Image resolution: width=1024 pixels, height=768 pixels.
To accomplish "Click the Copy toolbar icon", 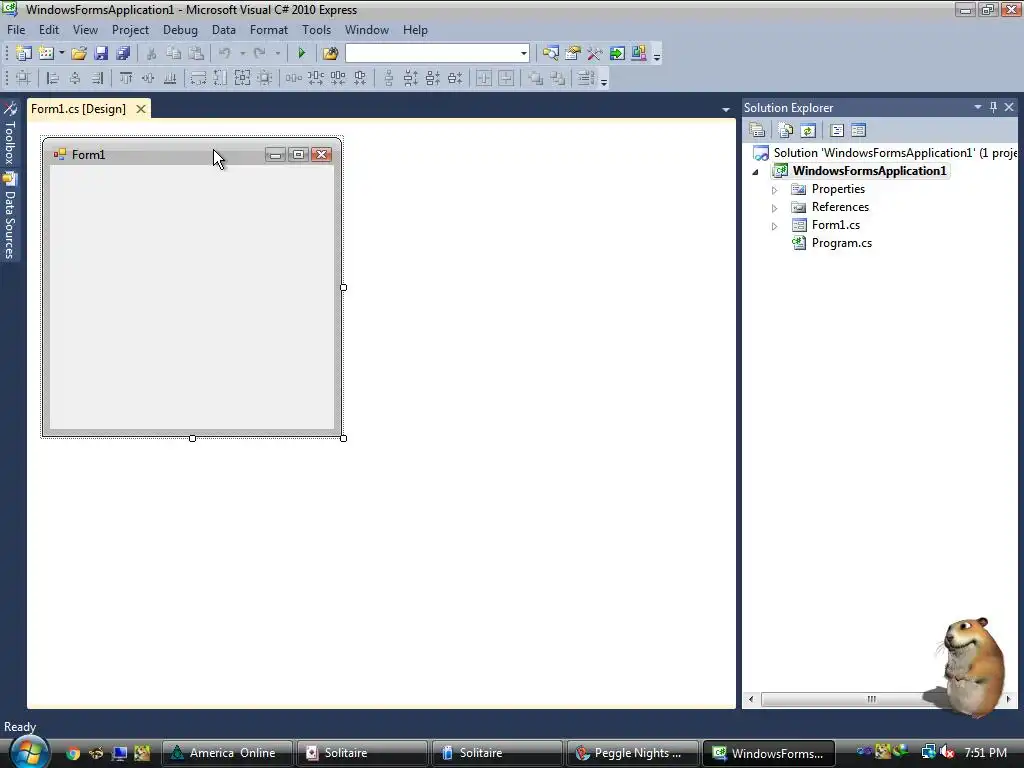I will [x=173, y=54].
